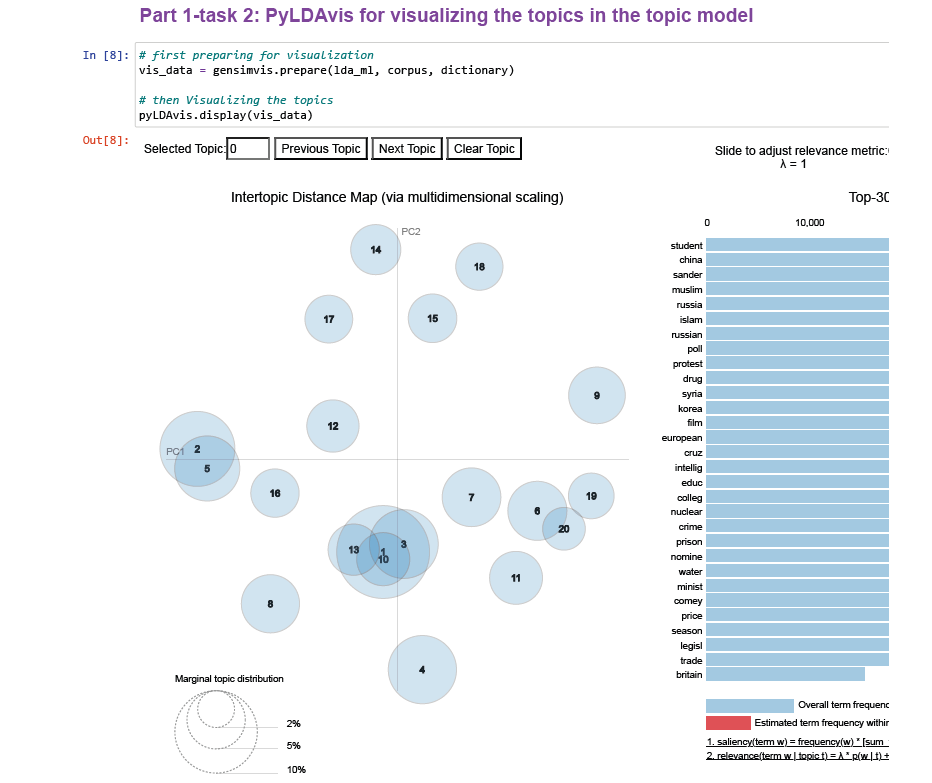This screenshot has height=783, width=932.
Task: Open the relevance formula footnote link
Action: [797, 755]
